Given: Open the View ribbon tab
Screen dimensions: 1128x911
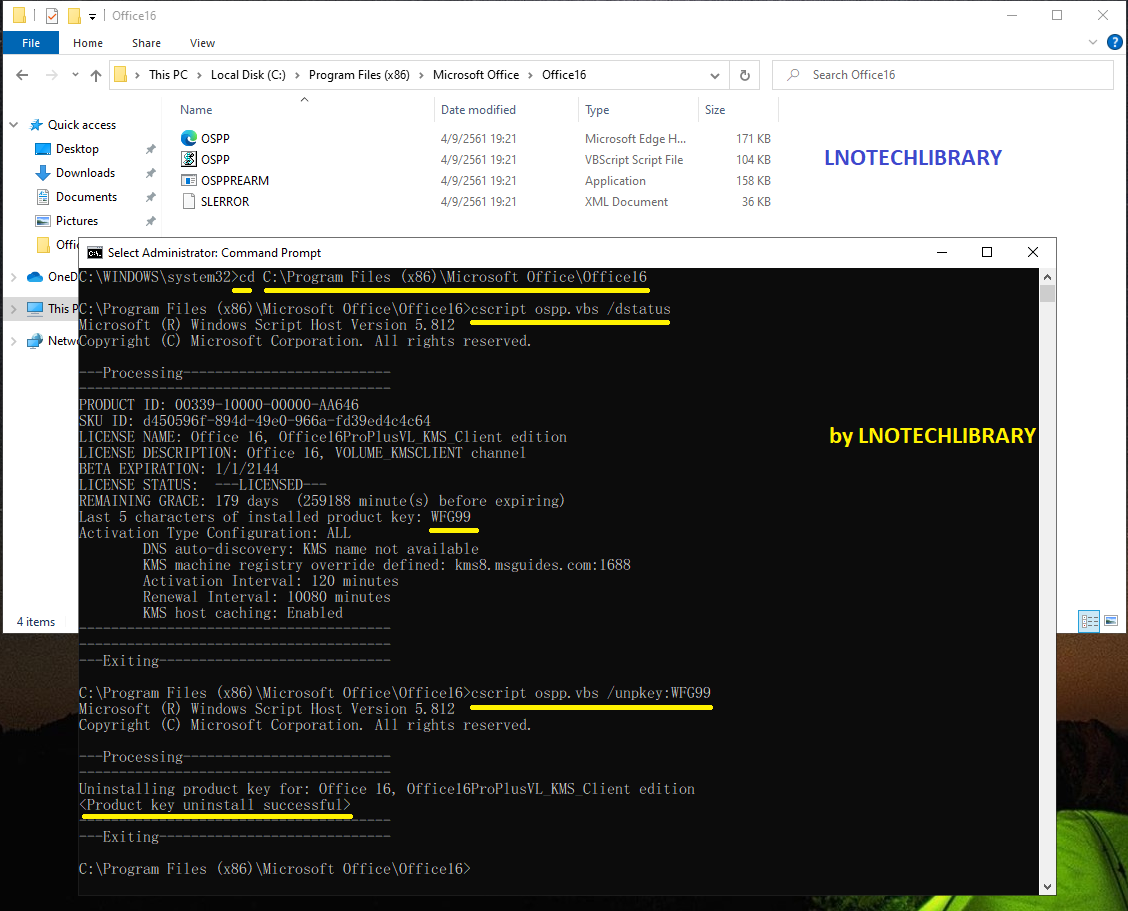Looking at the screenshot, I should [x=202, y=43].
